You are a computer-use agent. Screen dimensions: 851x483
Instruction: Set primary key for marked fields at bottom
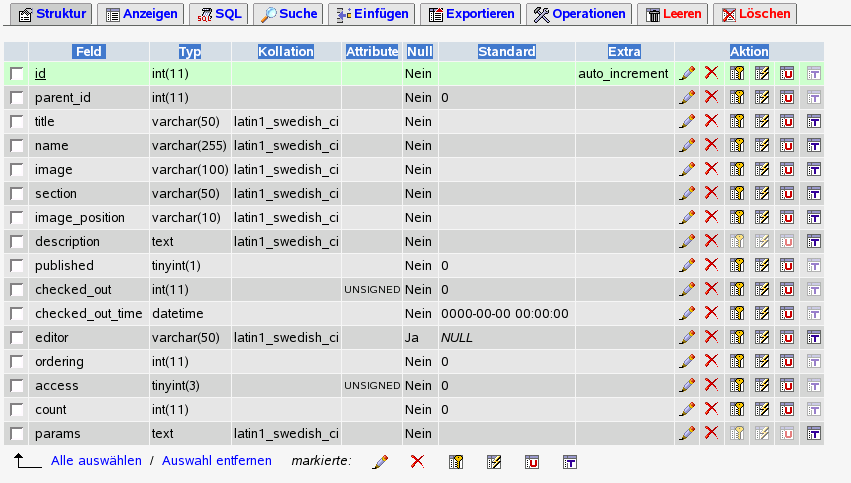point(456,461)
